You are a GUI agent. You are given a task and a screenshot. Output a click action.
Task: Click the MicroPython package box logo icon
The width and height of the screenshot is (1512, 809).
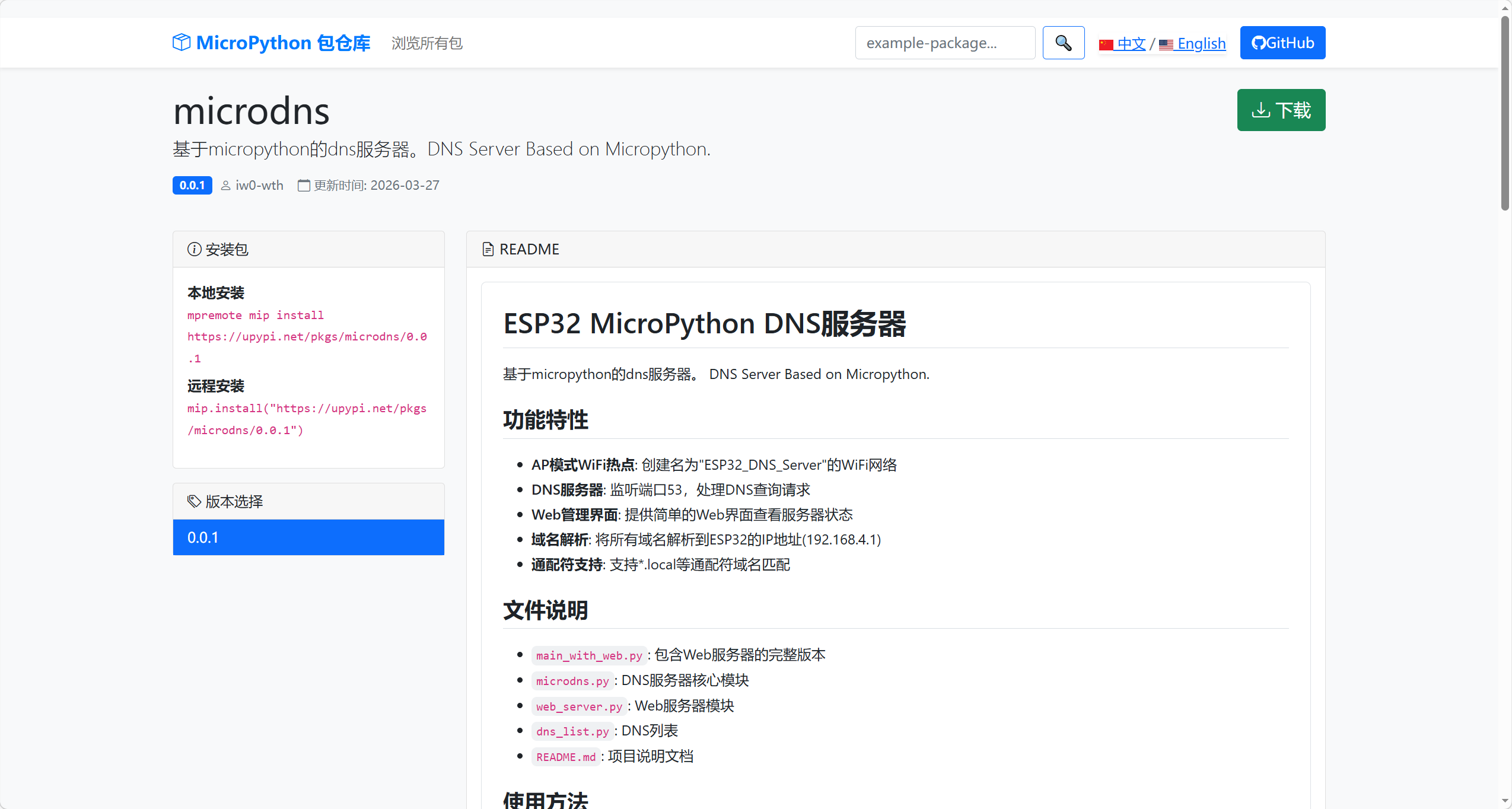182,43
